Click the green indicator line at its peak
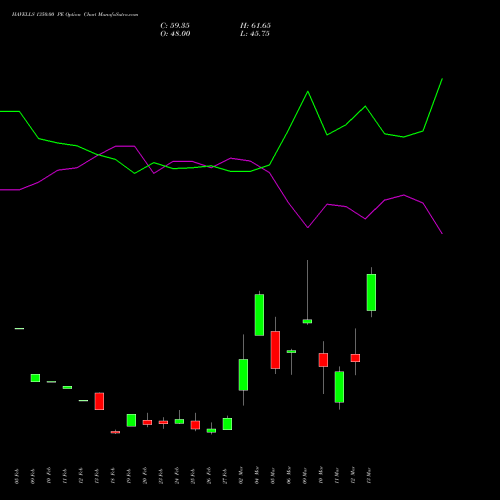This screenshot has height=500, width=500. coord(442,79)
